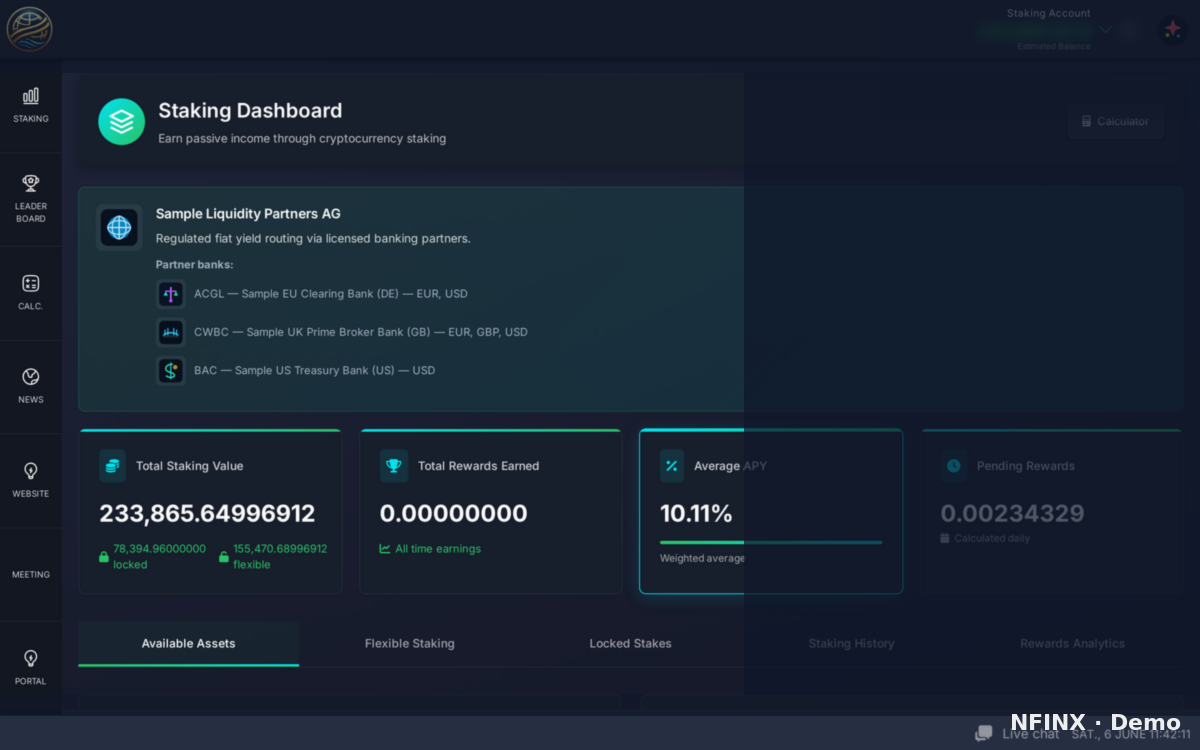Click the Live chat link
Screen dimensions: 1200x750
pos(1031,734)
